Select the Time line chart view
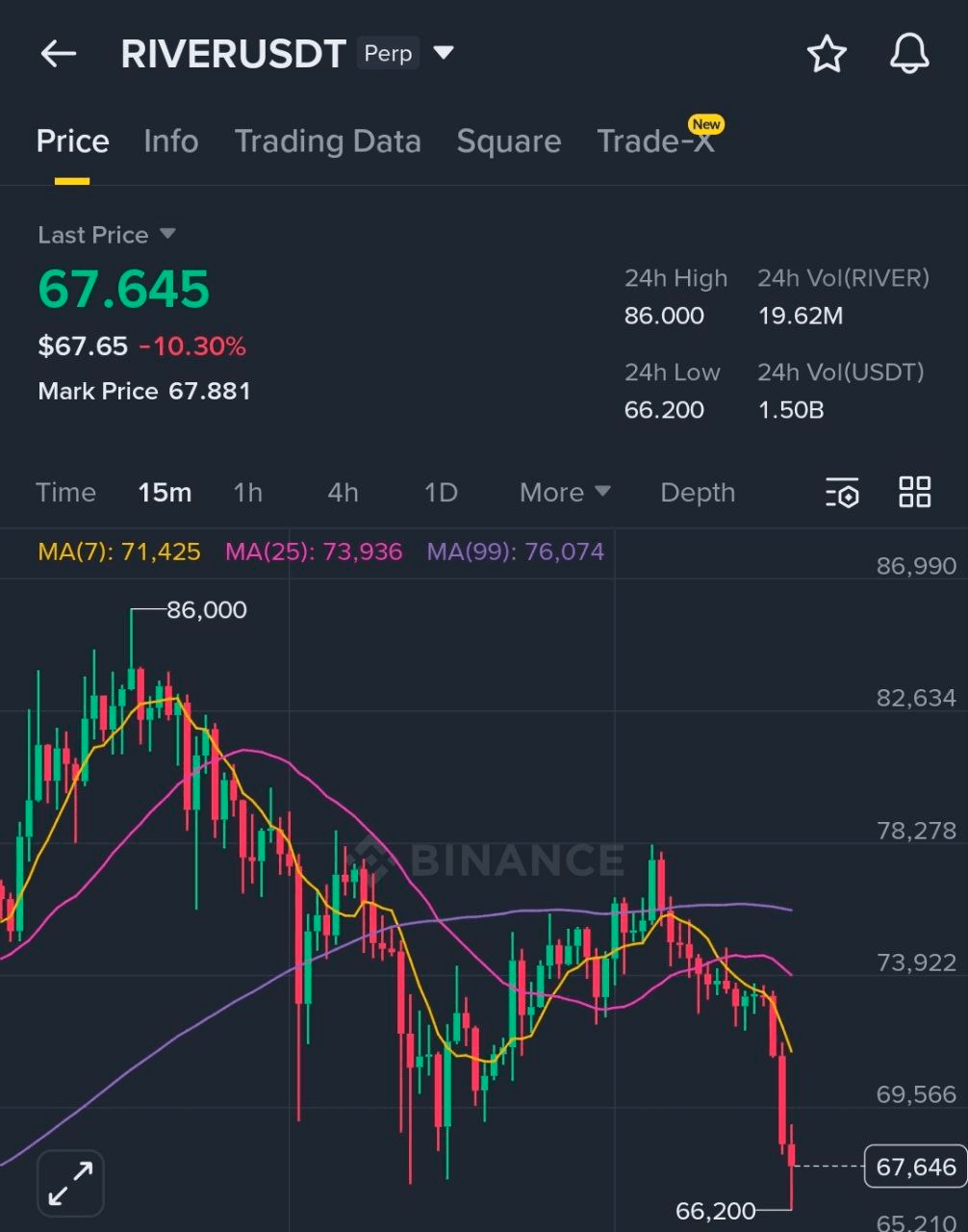 (65, 493)
